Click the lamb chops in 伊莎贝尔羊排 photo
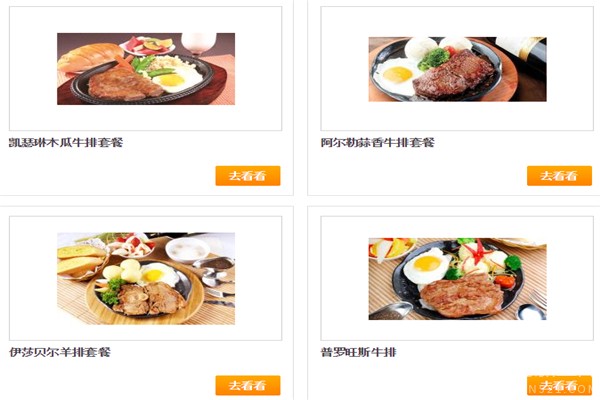The height and width of the screenshot is (400, 600). (149, 299)
